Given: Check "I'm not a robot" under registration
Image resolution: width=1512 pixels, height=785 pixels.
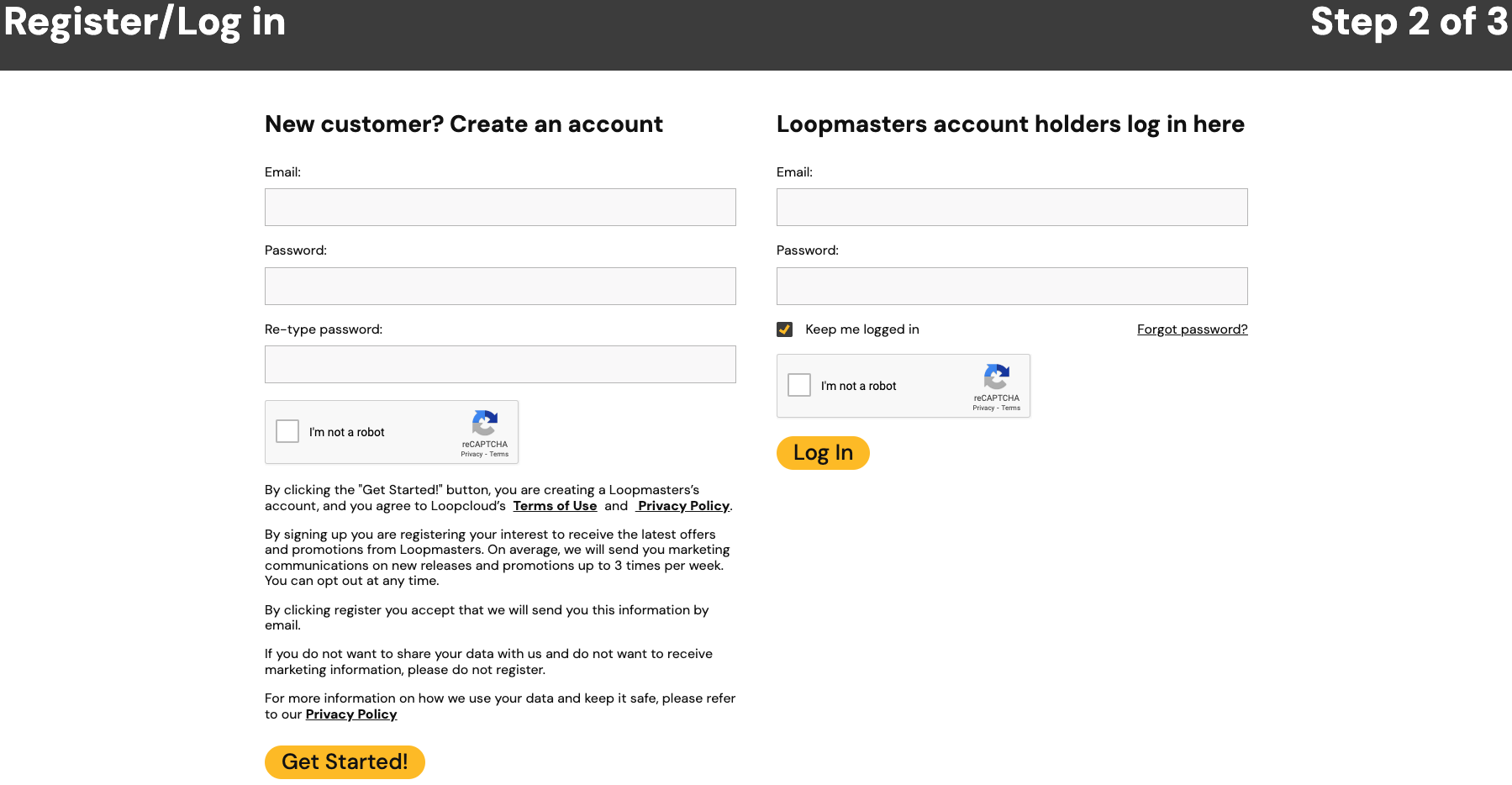Looking at the screenshot, I should pos(287,431).
